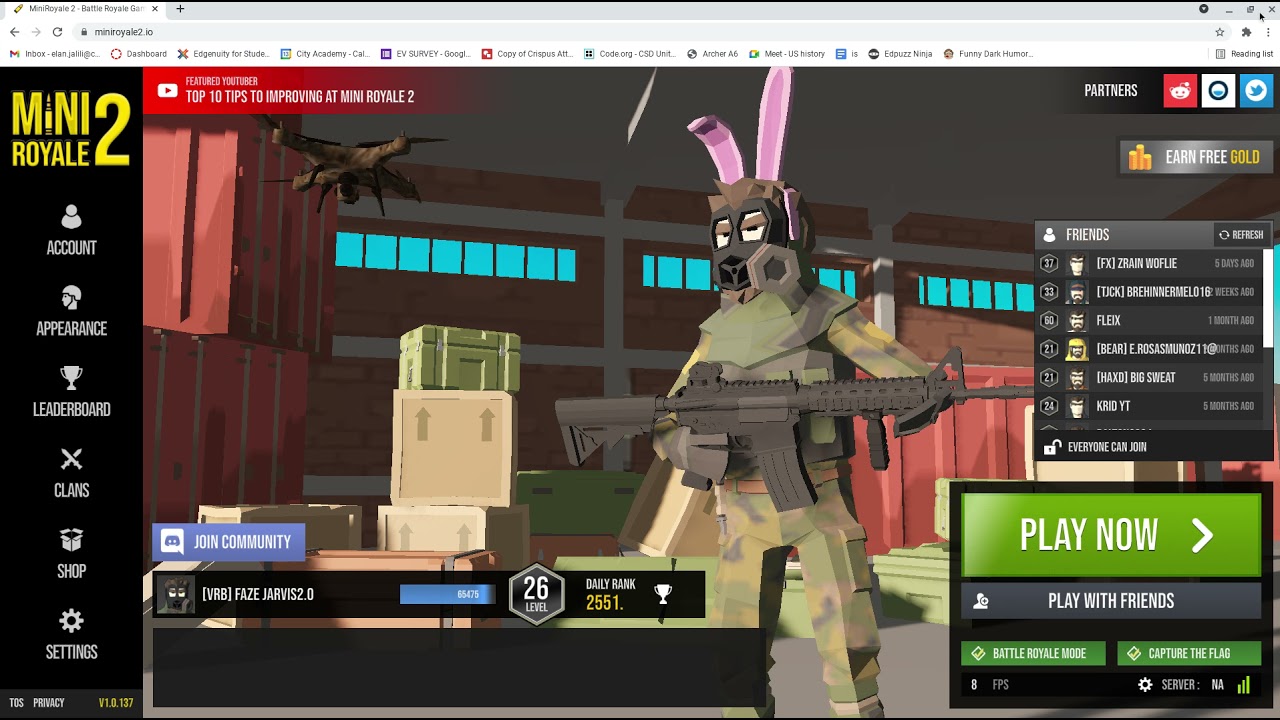Click the green connection signal bars
The width and height of the screenshot is (1280, 720).
pos(1244,685)
